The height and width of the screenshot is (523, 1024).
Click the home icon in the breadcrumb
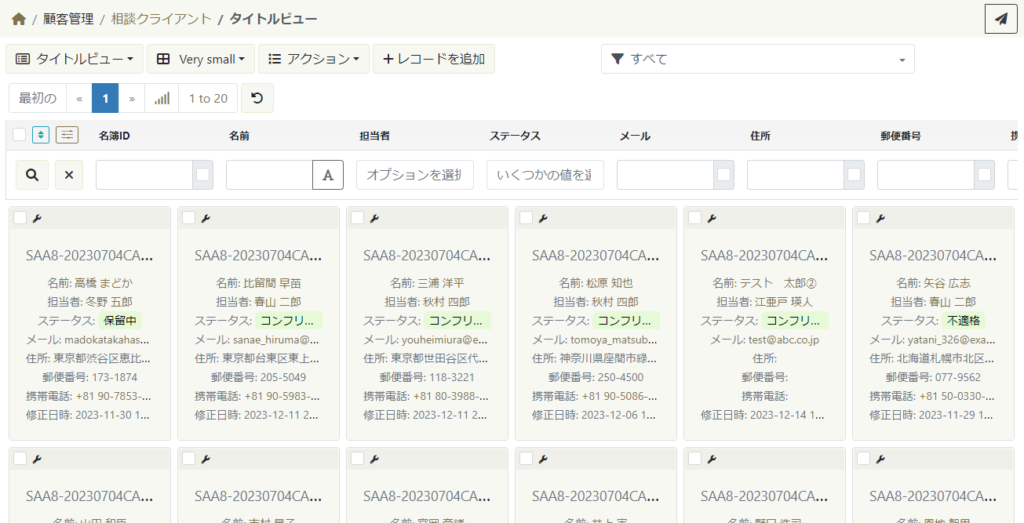pos(18,19)
